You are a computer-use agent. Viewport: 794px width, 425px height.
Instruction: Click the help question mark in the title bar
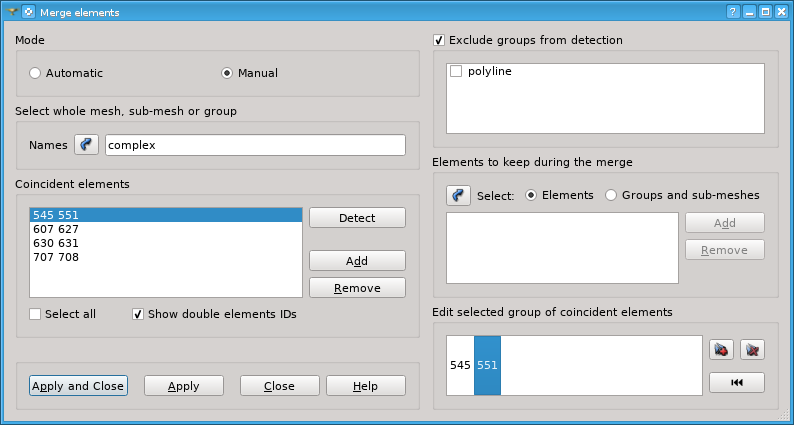732,12
